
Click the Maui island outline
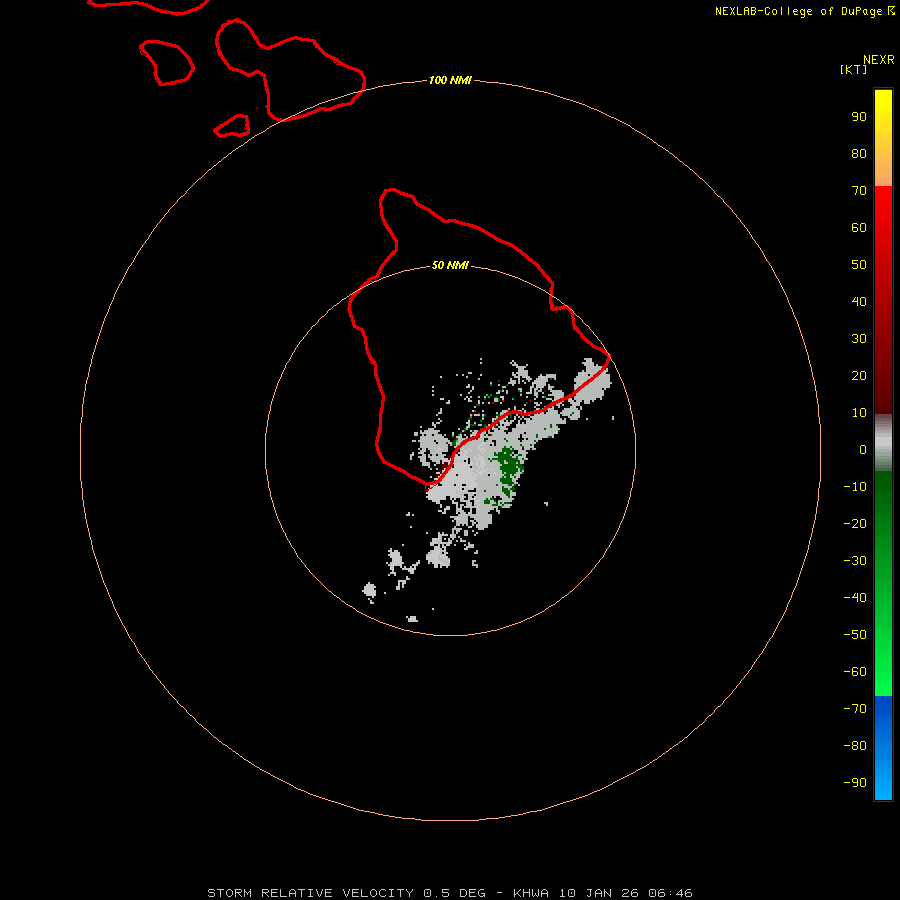pyautogui.click(x=290, y=70)
